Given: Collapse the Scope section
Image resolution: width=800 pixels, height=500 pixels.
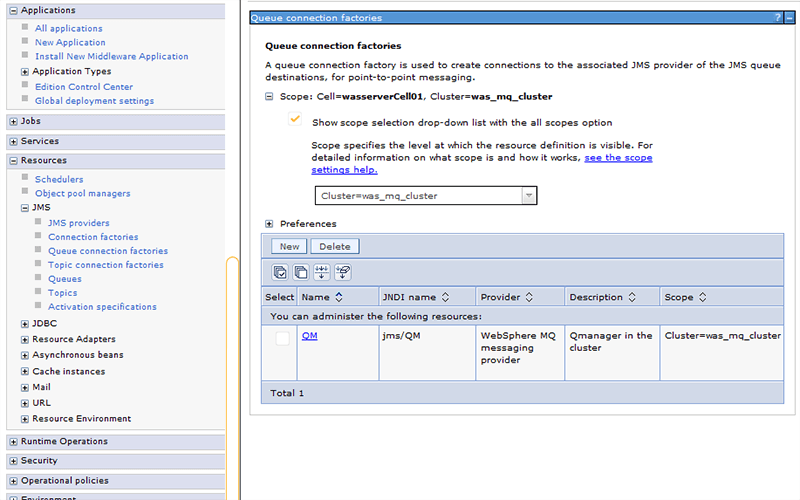Looking at the screenshot, I should point(269,96).
